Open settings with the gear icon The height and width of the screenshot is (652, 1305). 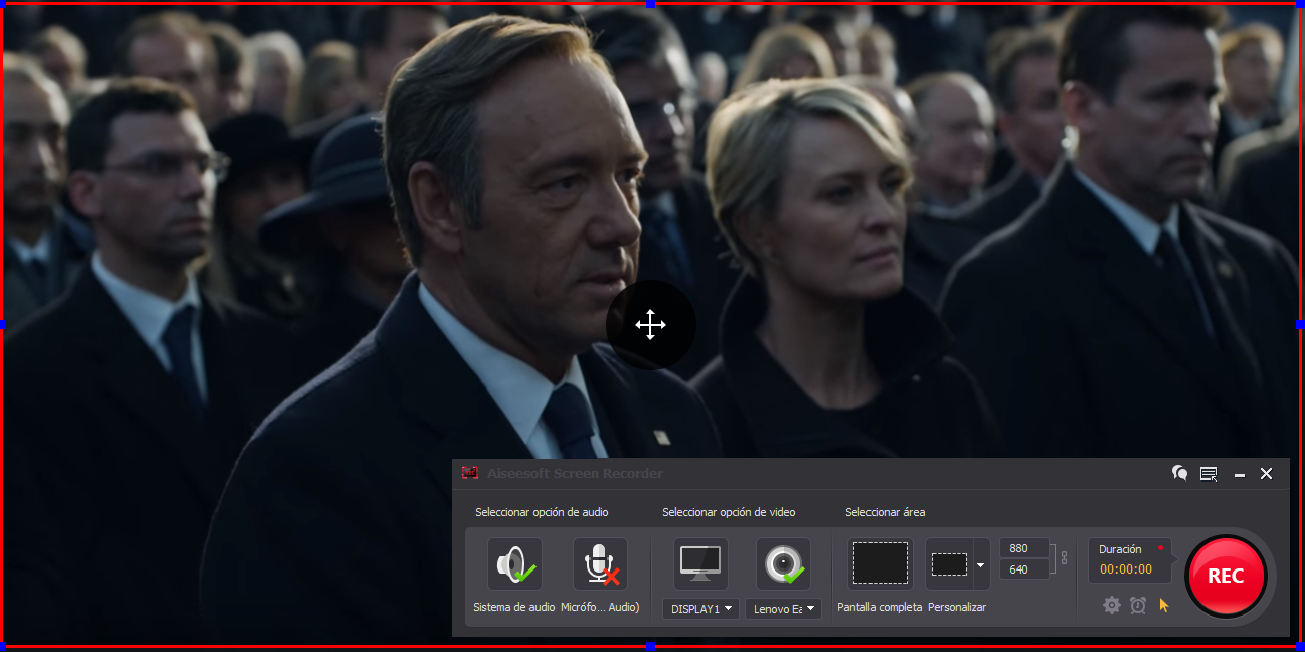(1111, 605)
